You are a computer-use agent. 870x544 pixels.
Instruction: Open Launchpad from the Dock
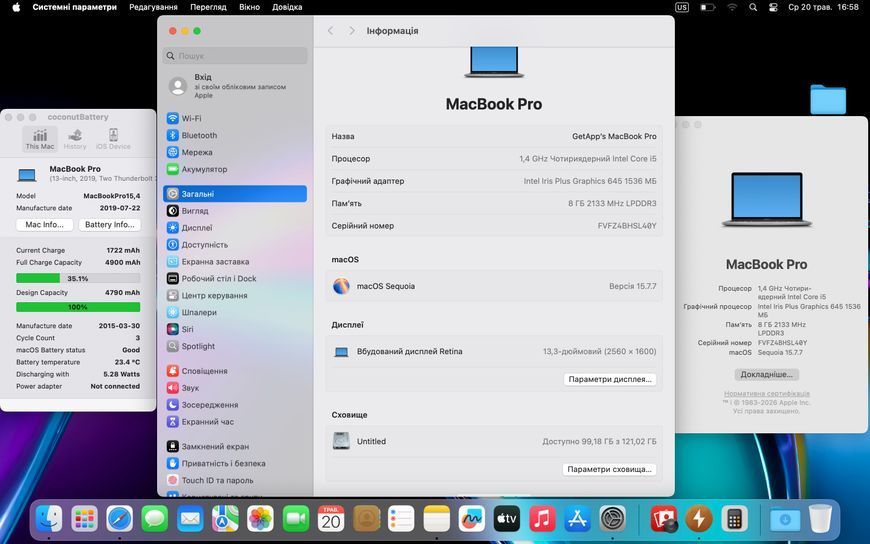pyautogui.click(x=84, y=519)
